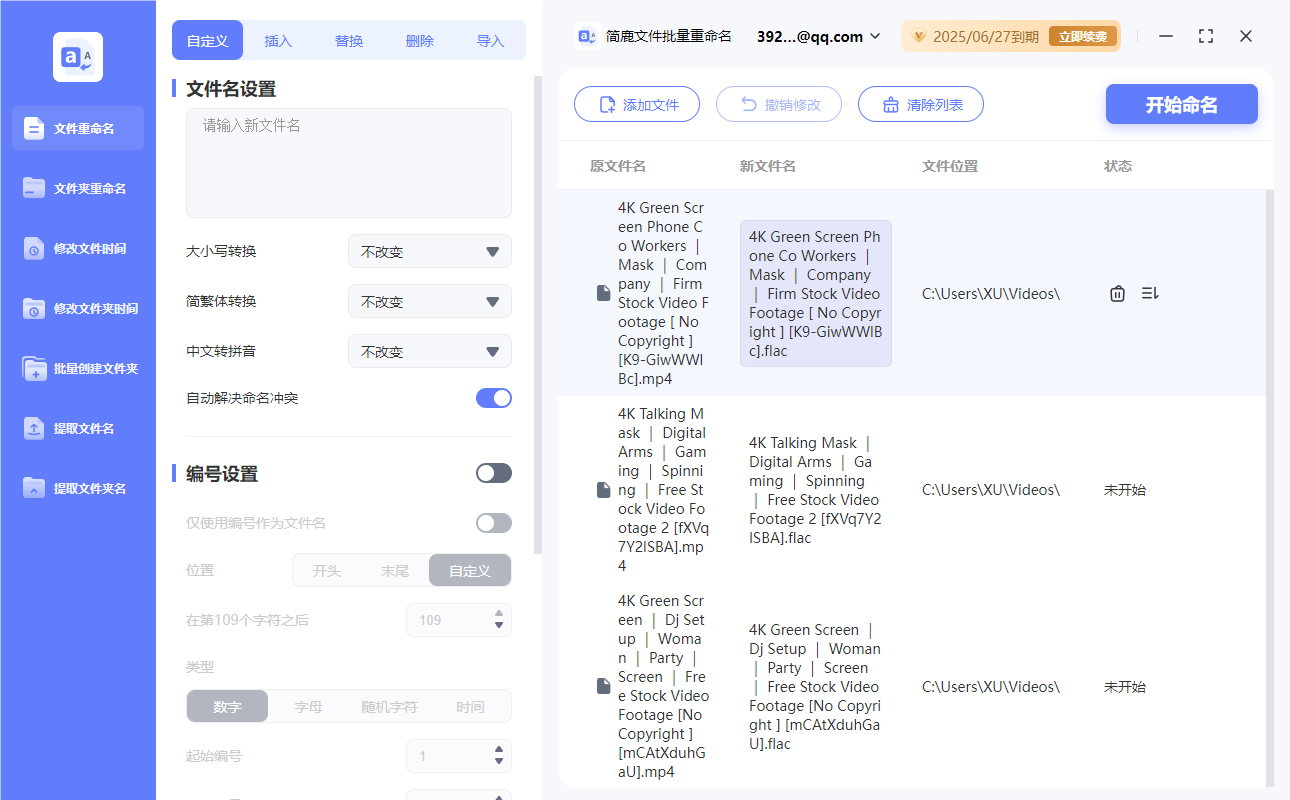The image size is (1290, 800).
Task: Open the 批量创建文件夹 tool
Action: (77, 368)
